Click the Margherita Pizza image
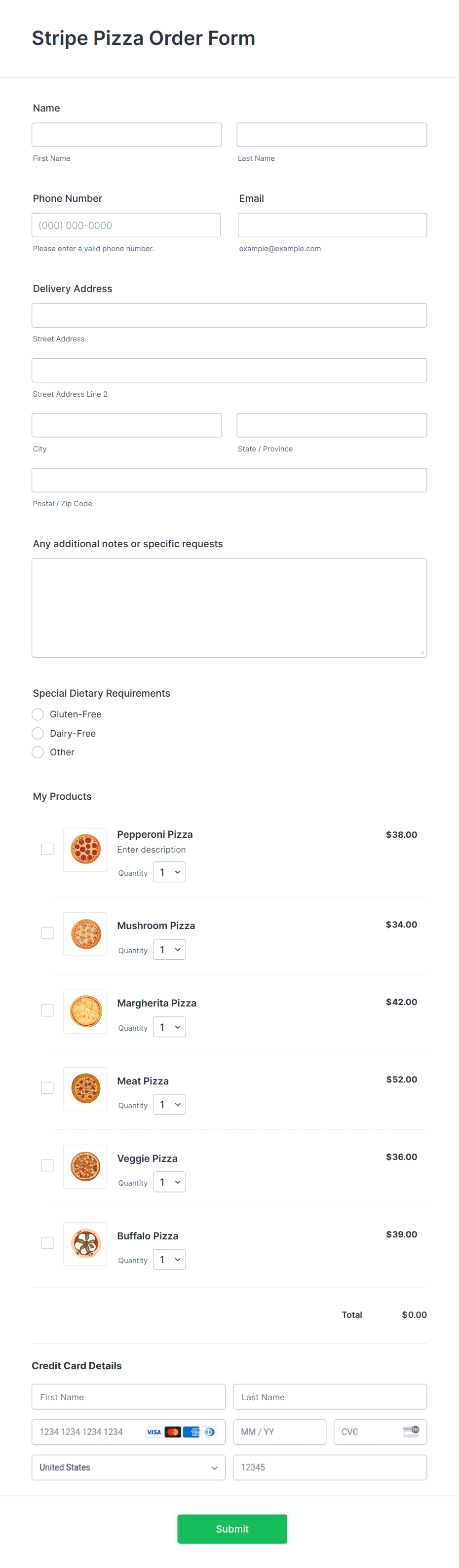459x1568 pixels. coord(84,1011)
